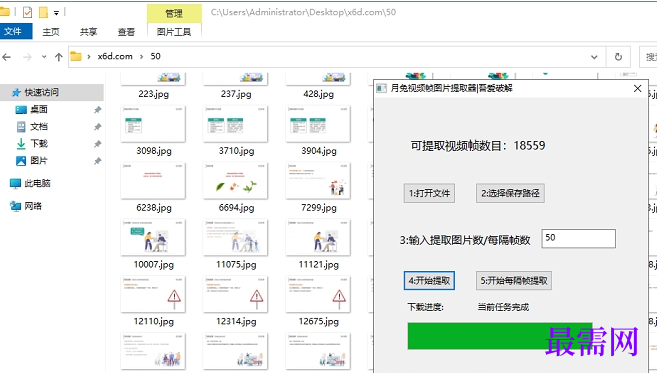Select the 6694.jpg thumbnail
Screen dimensions: 657x373
coord(235,181)
